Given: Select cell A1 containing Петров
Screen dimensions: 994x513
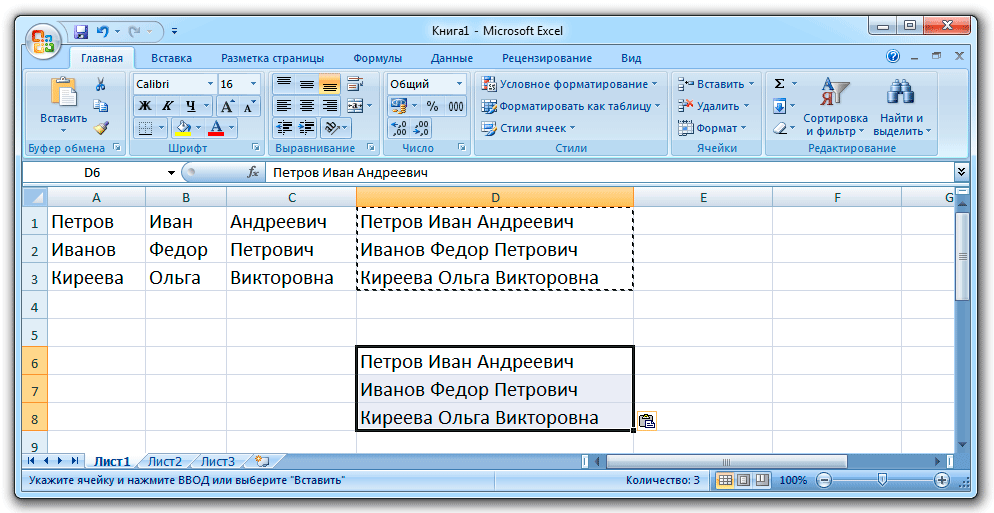Looking at the screenshot, I should (x=96, y=221).
